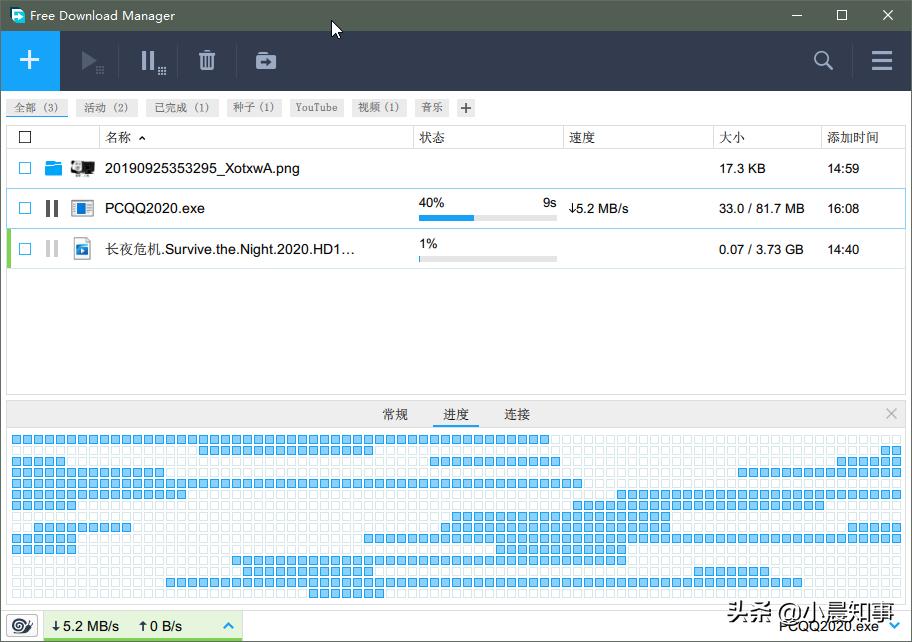Show the 全部 (3) filter tab
Viewport: 912px width, 642px height.
tap(37, 108)
